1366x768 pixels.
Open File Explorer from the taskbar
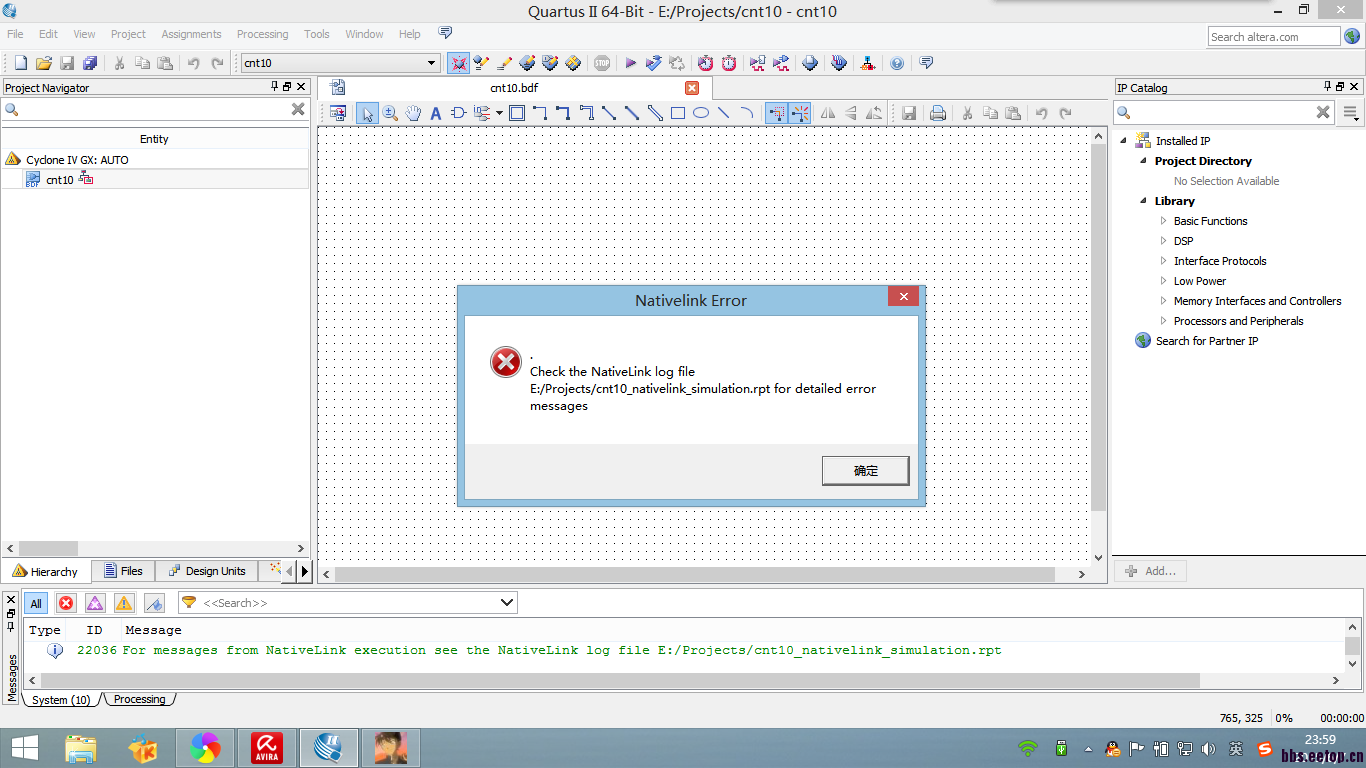(x=81, y=747)
